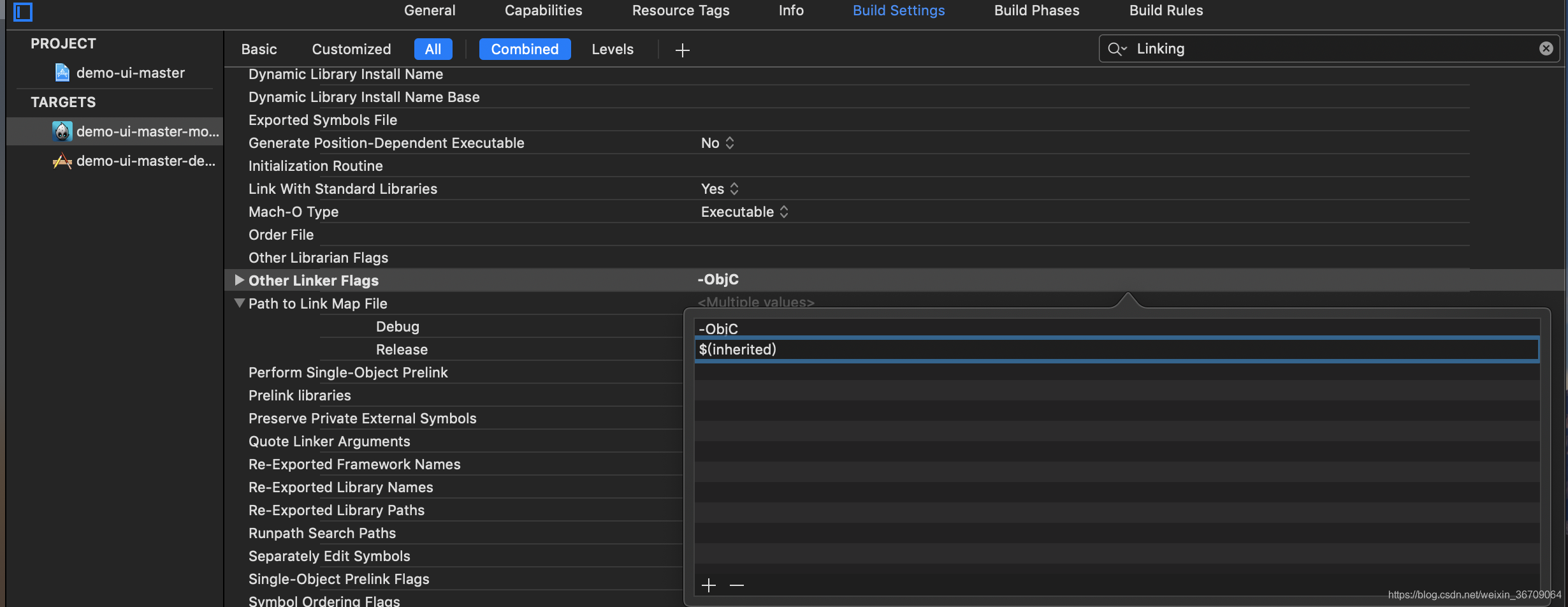The image size is (1568, 607).
Task: Select Link With Standard Libraries label
Action: click(x=343, y=189)
